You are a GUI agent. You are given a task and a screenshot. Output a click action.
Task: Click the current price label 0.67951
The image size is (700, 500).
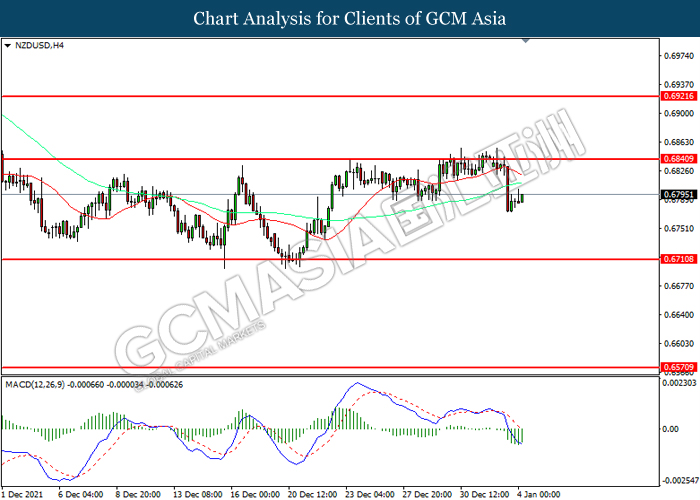point(679,195)
